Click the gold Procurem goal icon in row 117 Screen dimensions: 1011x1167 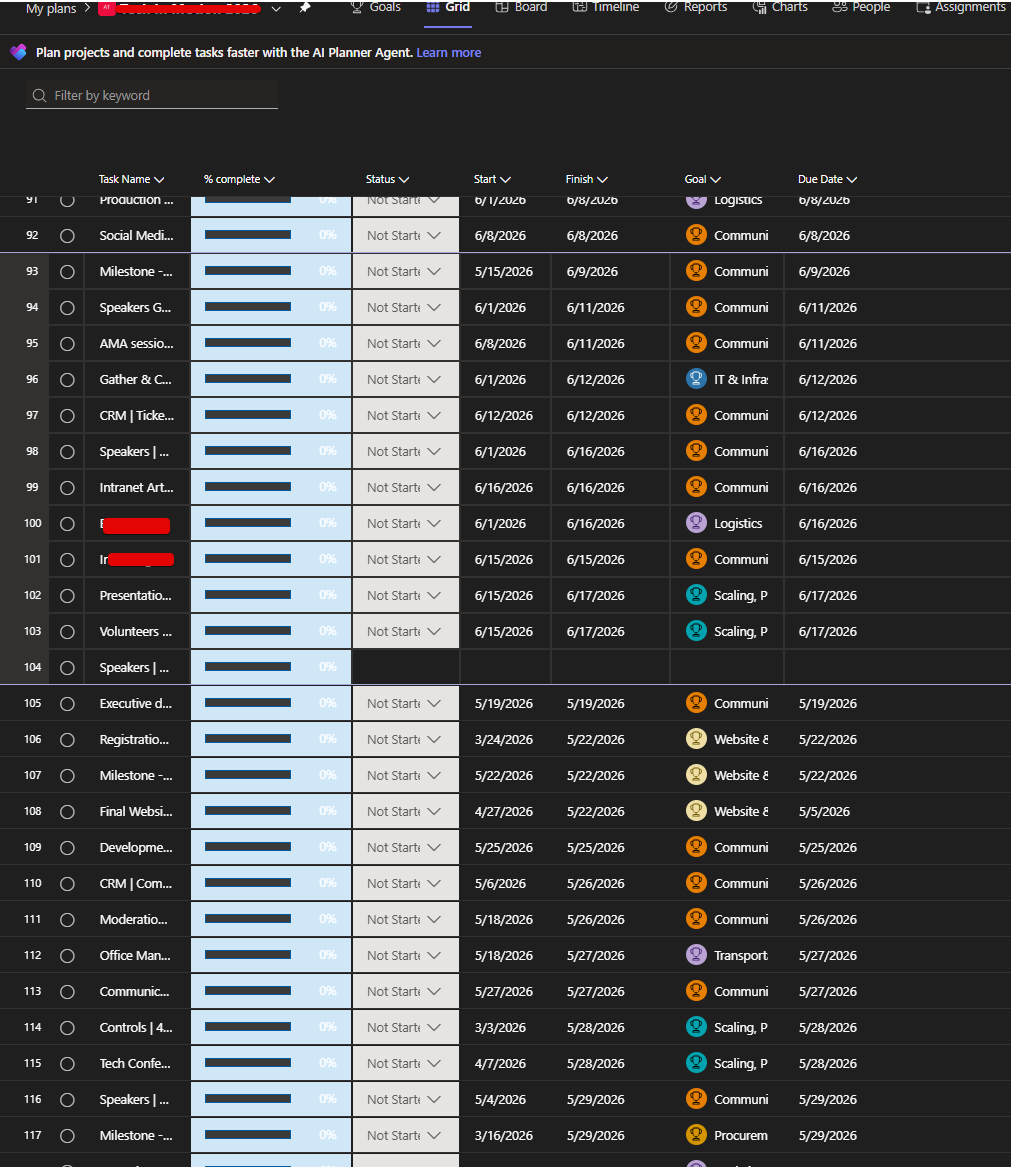point(696,1134)
